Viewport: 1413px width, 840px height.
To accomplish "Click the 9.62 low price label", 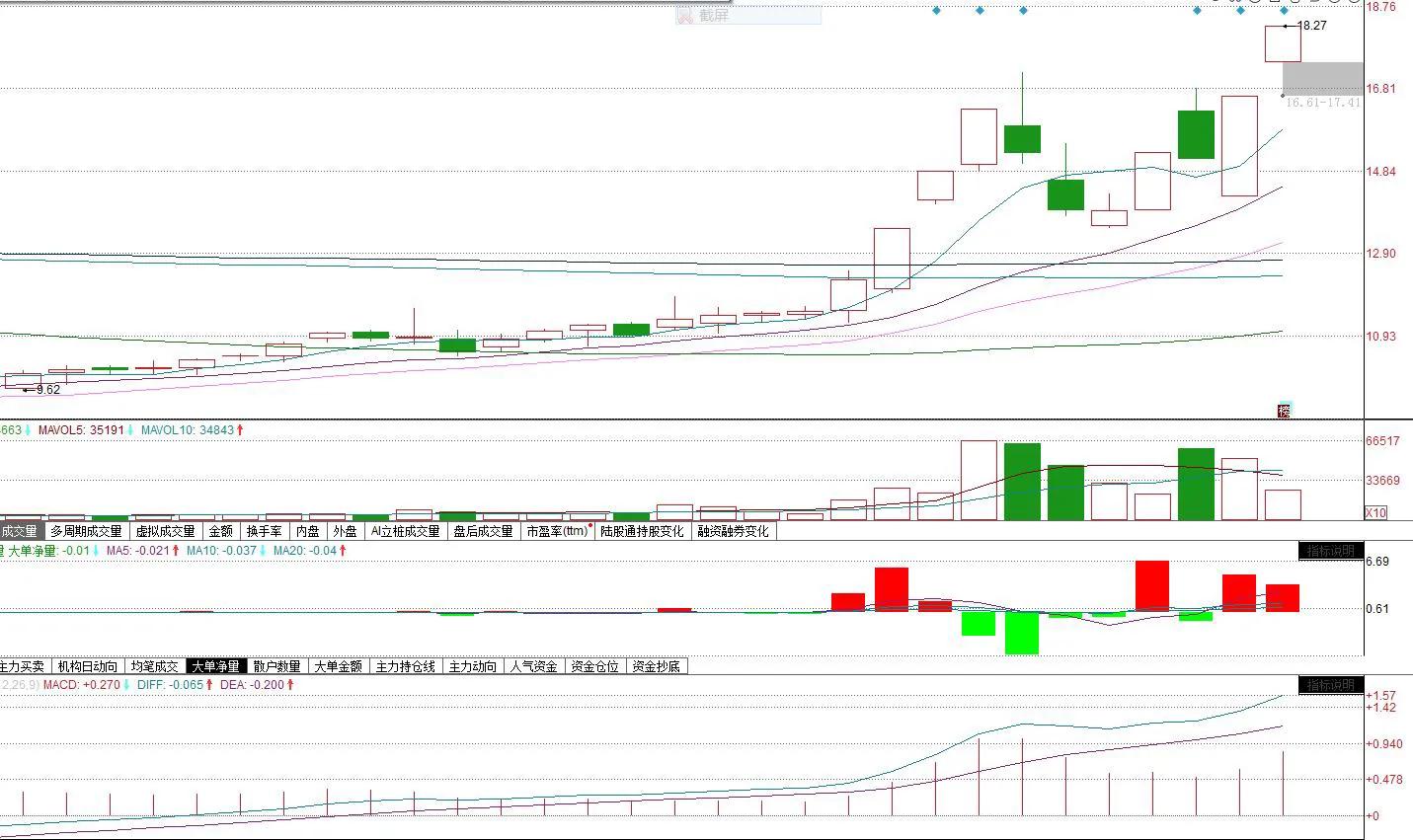I will tap(48, 390).
